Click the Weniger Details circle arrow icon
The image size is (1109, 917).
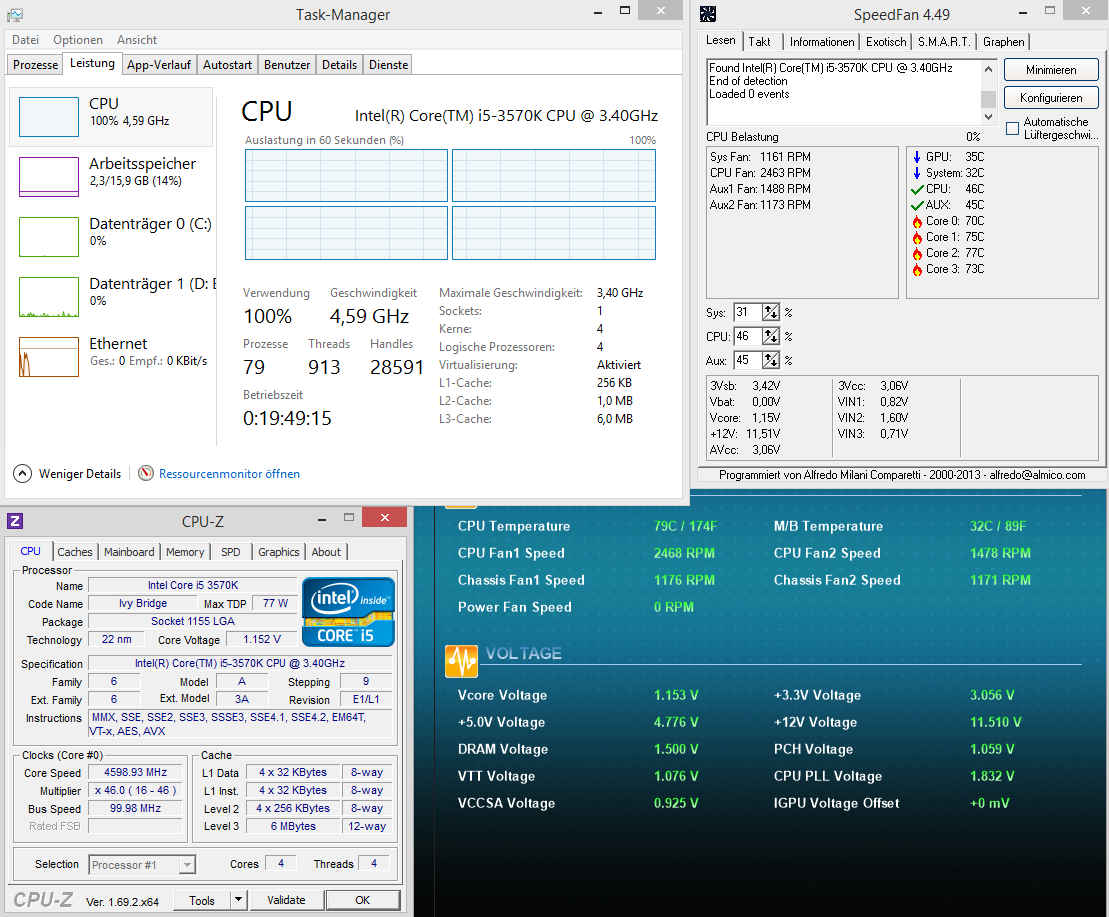pos(23,473)
